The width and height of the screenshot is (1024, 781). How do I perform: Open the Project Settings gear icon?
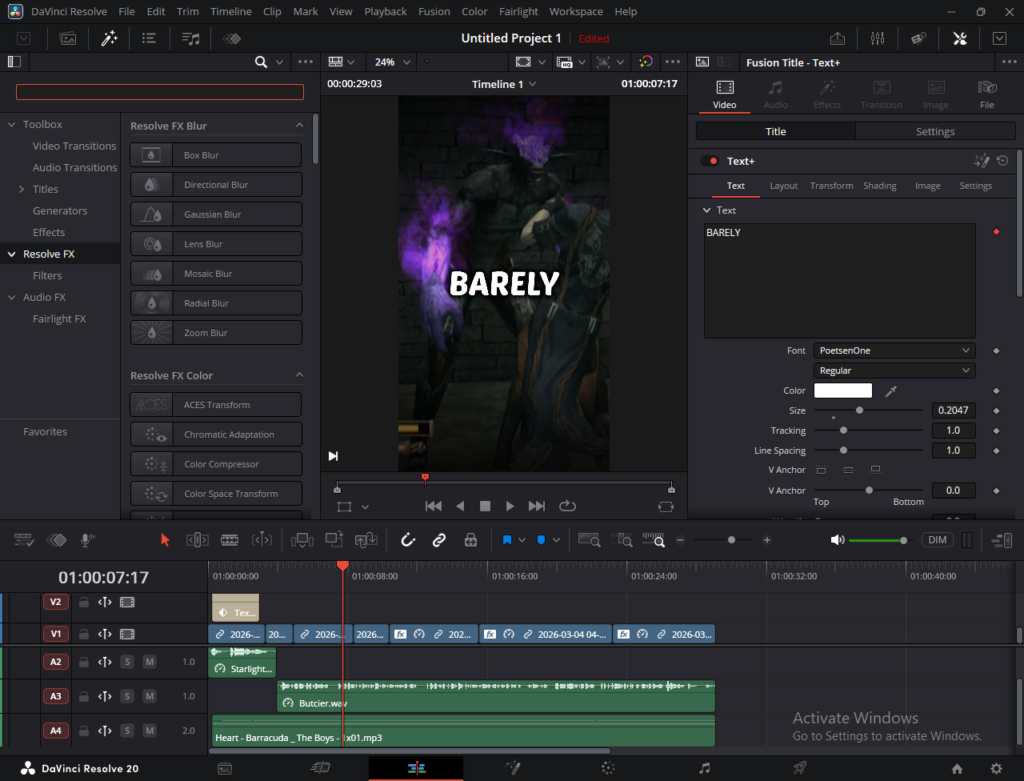[996, 769]
